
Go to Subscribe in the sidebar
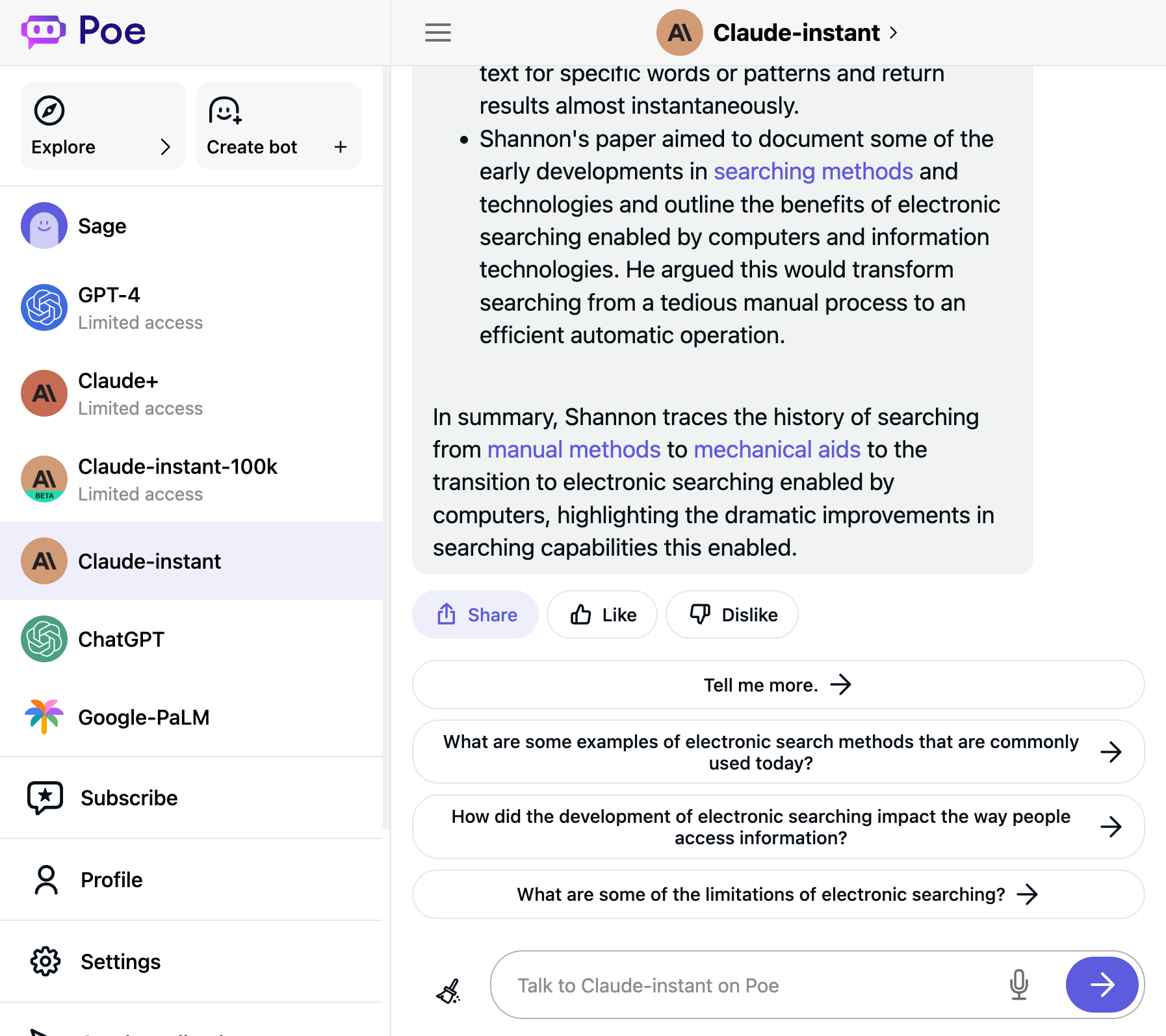129,798
